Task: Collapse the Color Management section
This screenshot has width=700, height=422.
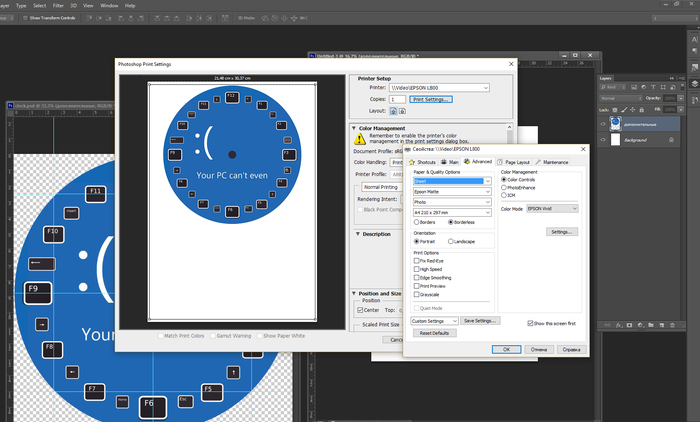Action: [354, 127]
